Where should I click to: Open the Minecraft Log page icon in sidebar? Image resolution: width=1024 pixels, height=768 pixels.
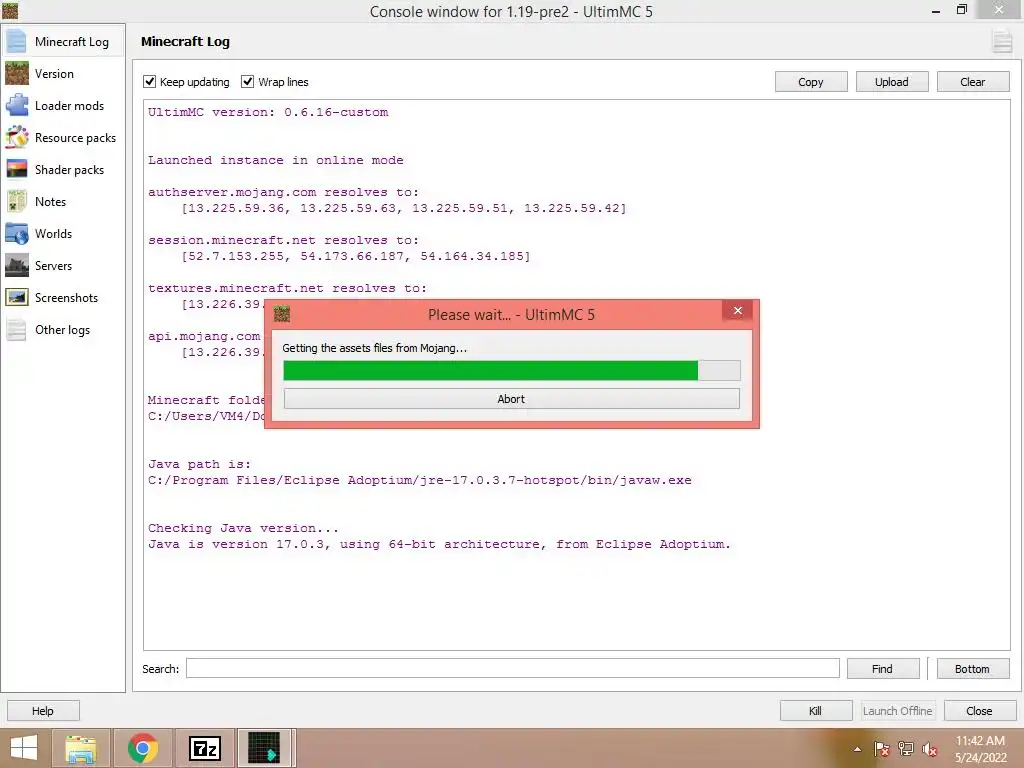(x=16, y=41)
